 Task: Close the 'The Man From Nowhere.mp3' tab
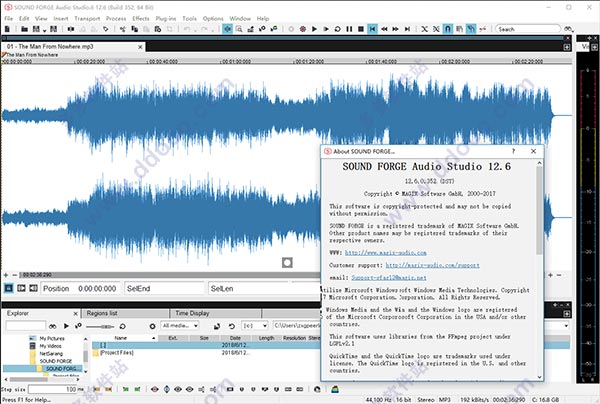point(140,47)
